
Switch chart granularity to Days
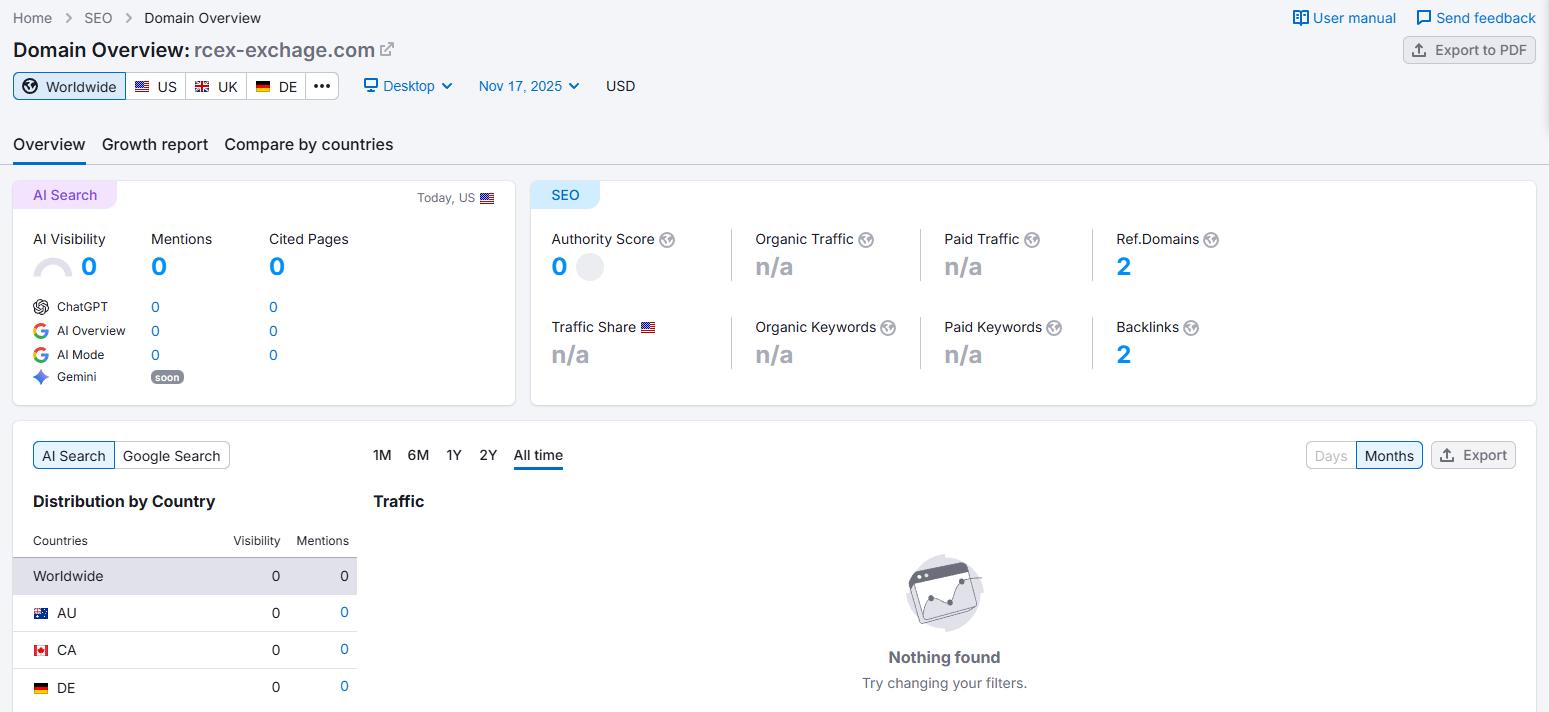(x=1331, y=455)
